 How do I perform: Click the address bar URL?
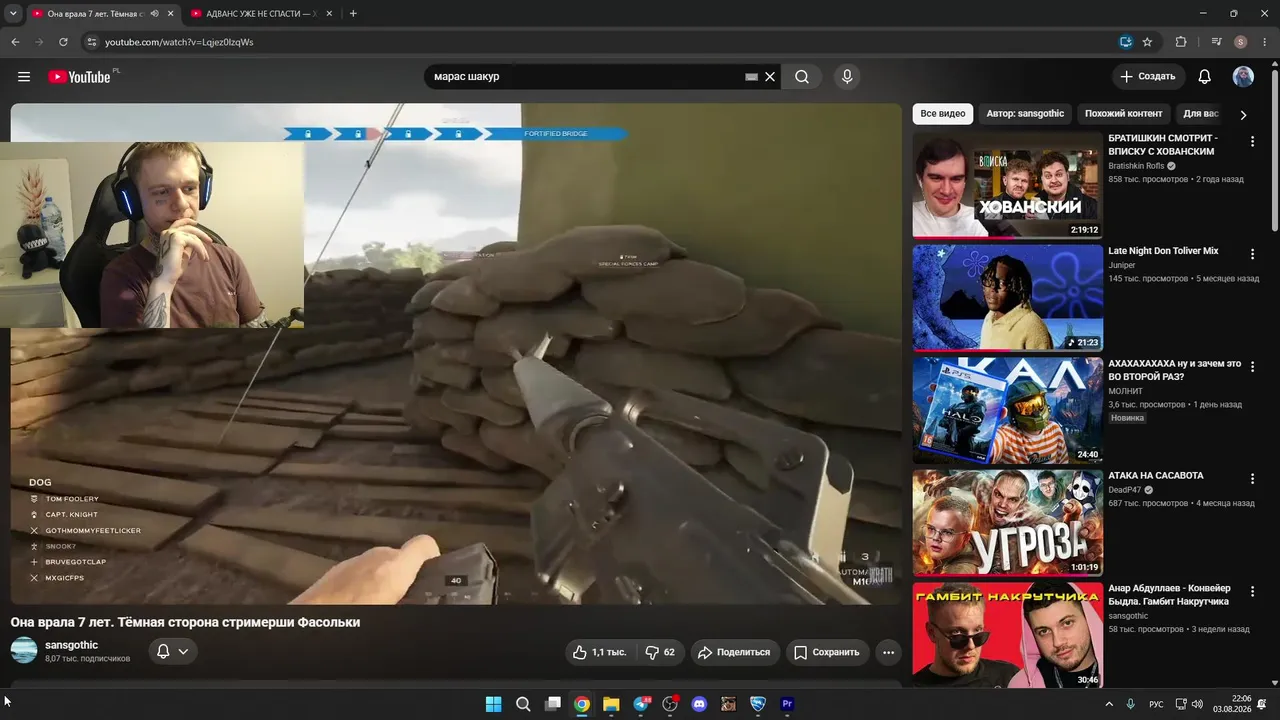point(179,42)
